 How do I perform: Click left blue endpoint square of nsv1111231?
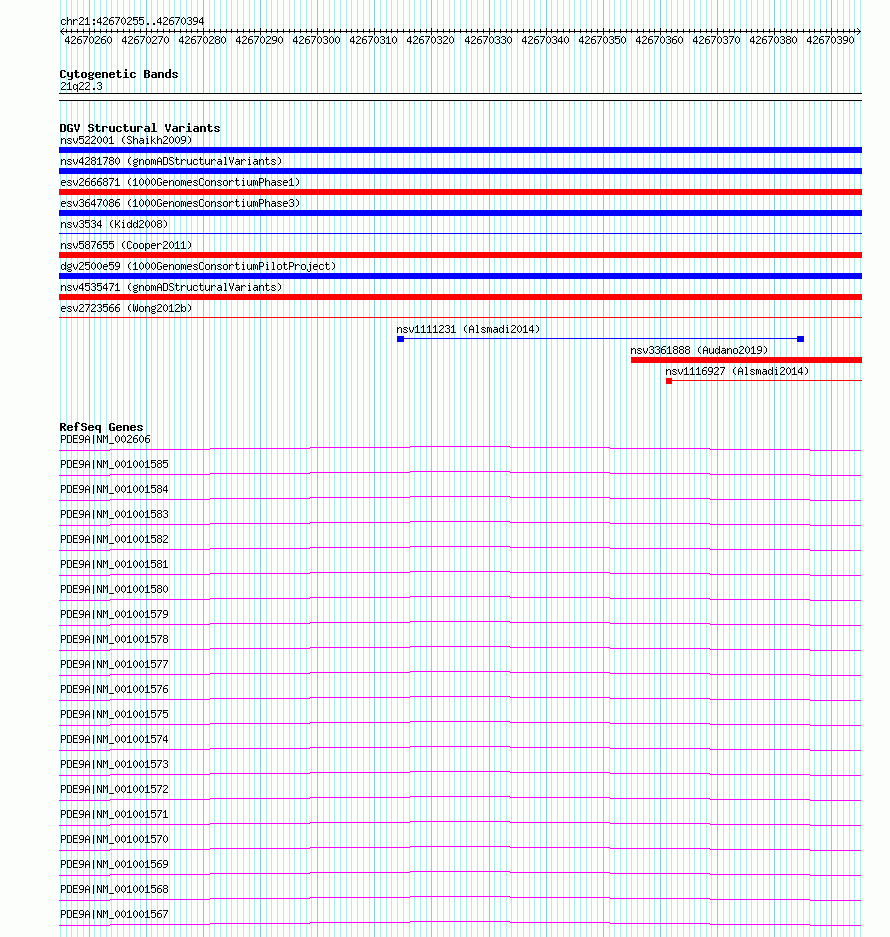400,339
